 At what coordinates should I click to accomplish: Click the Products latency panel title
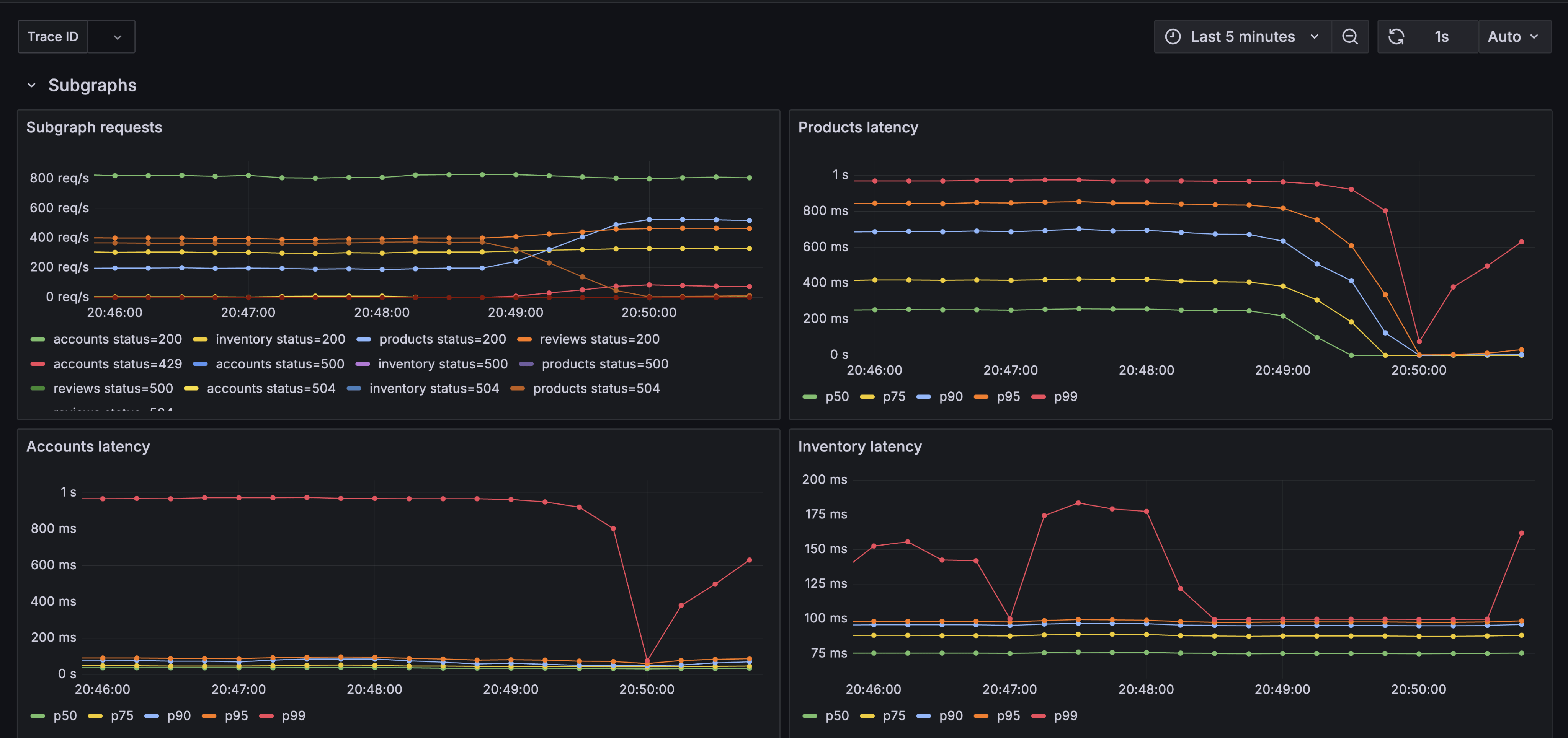pos(857,127)
